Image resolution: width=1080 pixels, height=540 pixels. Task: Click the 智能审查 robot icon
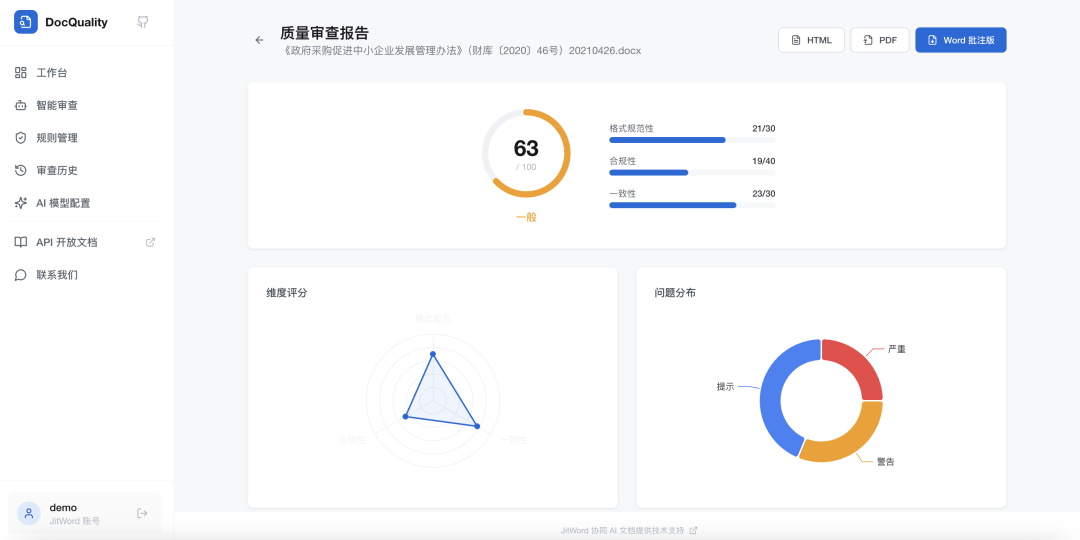[21, 105]
